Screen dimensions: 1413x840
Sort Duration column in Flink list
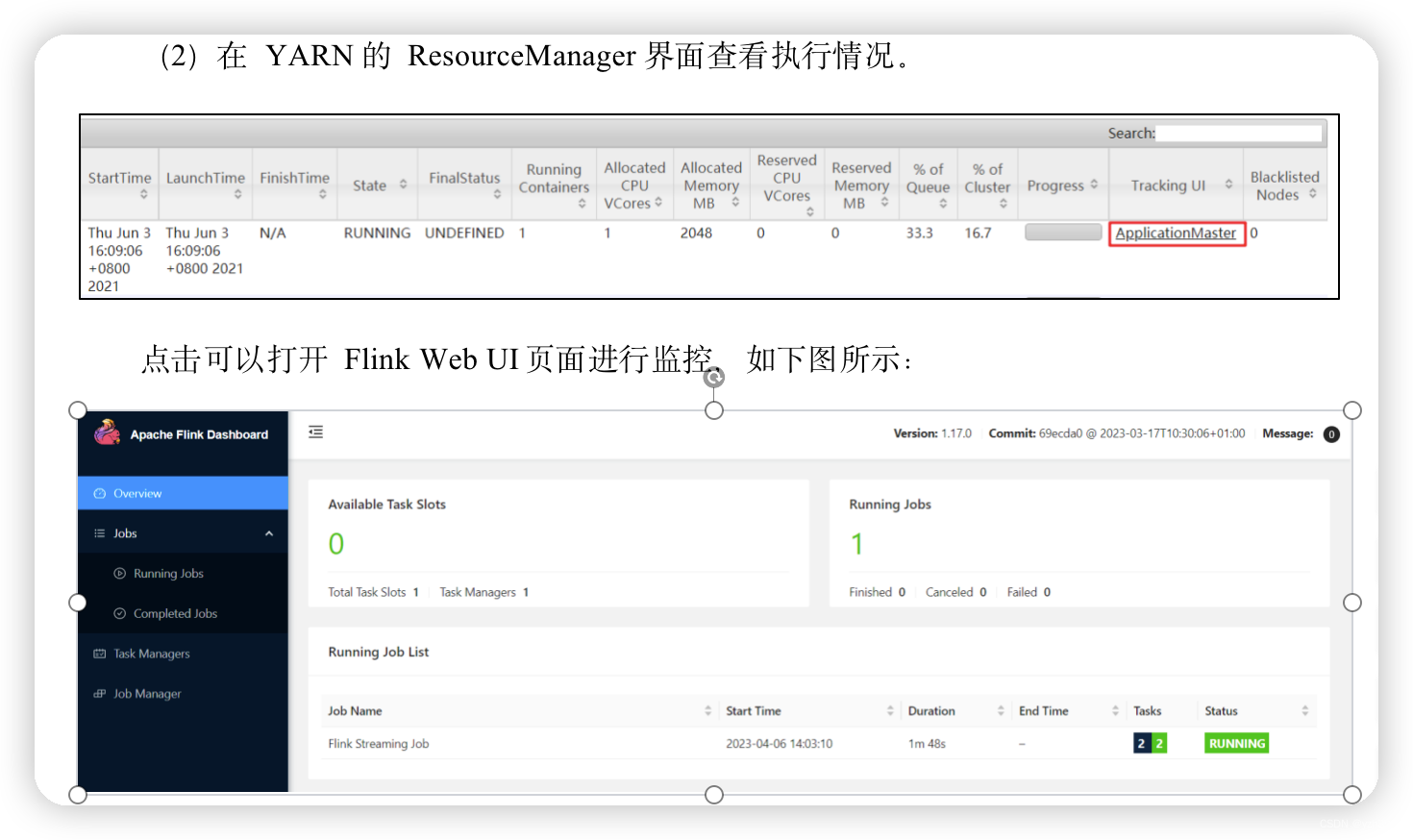[x=1001, y=711]
